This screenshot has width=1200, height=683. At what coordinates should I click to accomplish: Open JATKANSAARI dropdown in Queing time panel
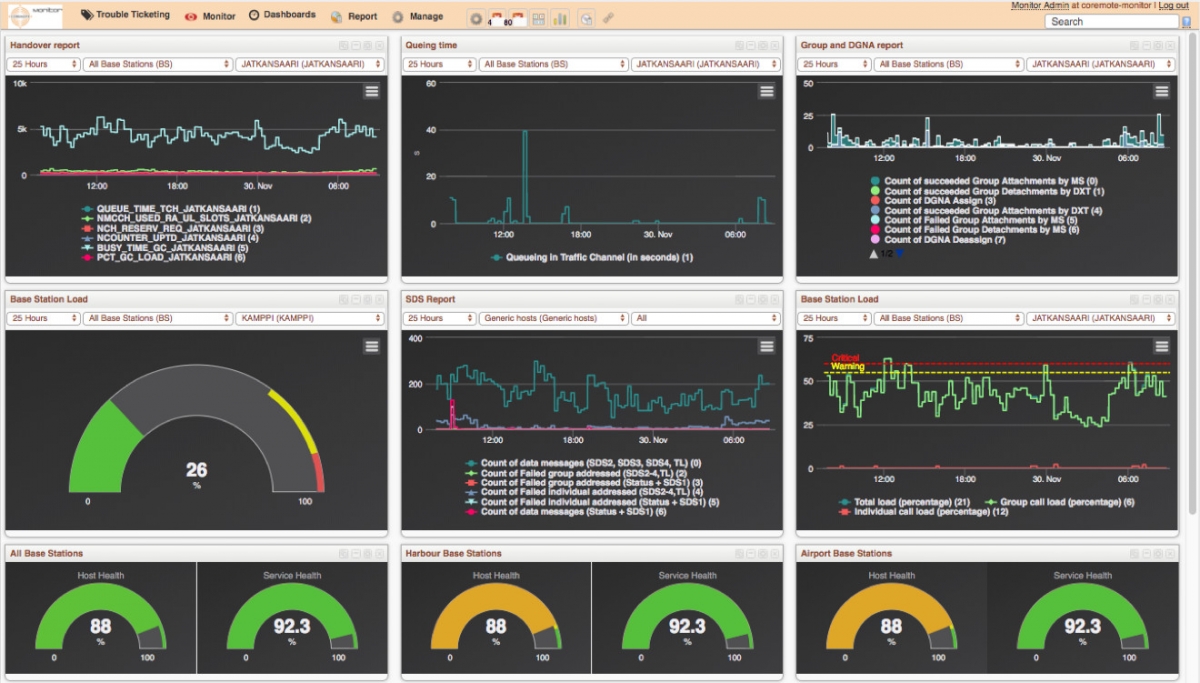705,64
